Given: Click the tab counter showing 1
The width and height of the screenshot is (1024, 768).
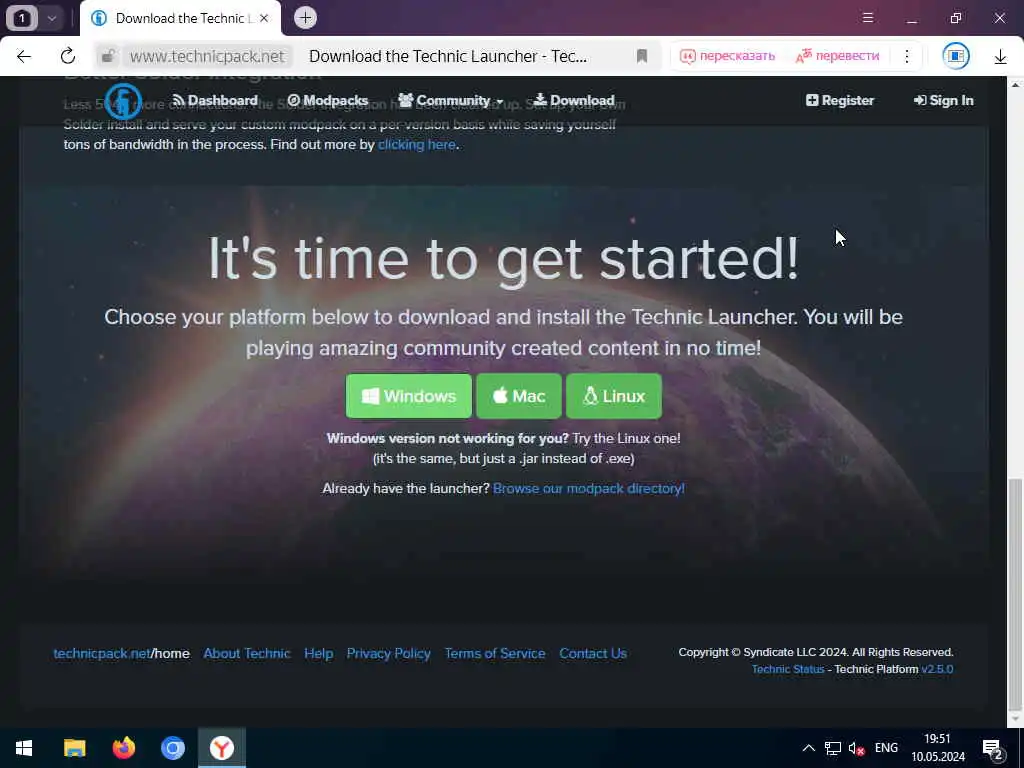Looking at the screenshot, I should 22,18.
